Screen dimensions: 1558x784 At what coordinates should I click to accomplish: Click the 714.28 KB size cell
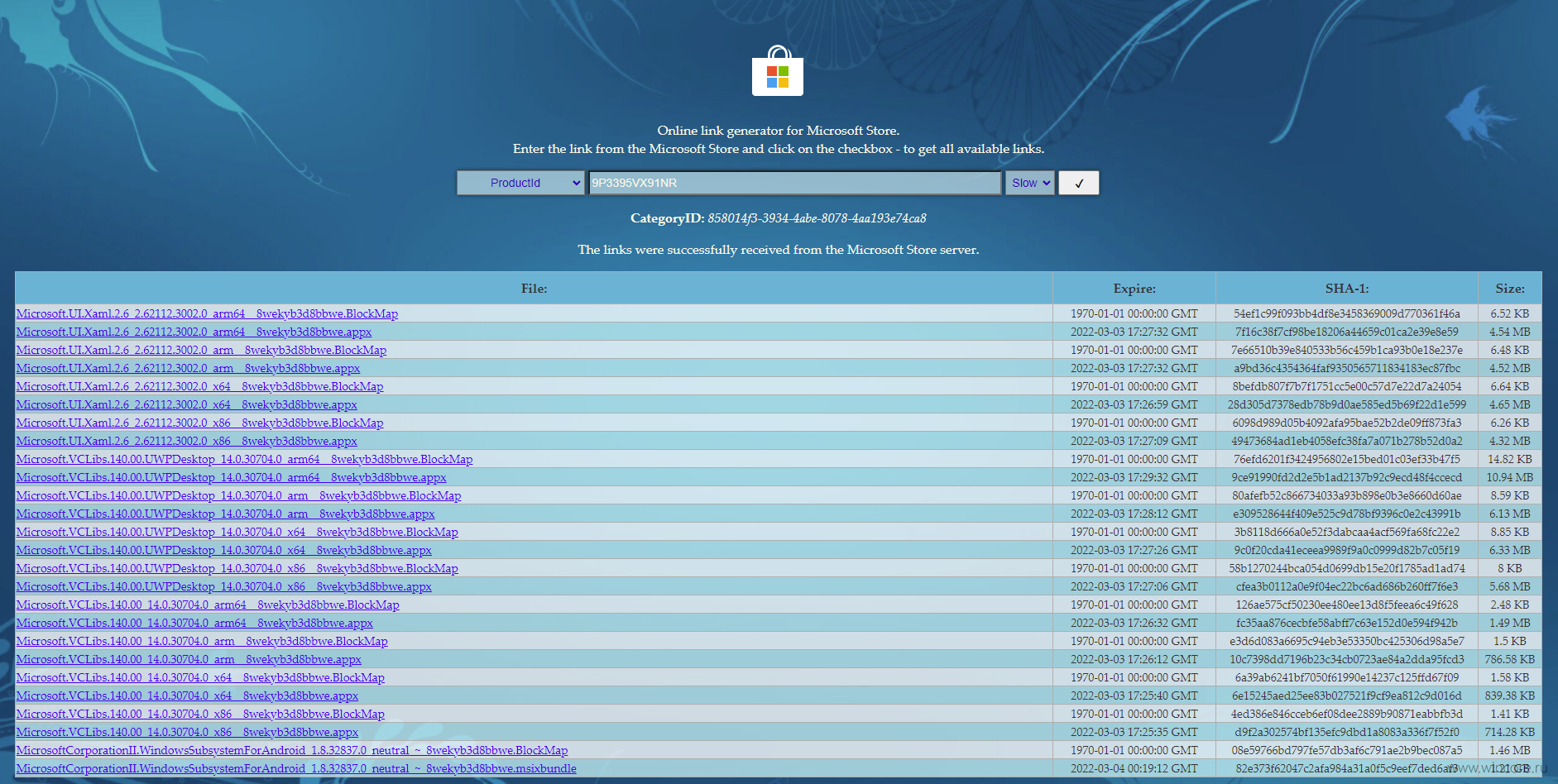1510,732
